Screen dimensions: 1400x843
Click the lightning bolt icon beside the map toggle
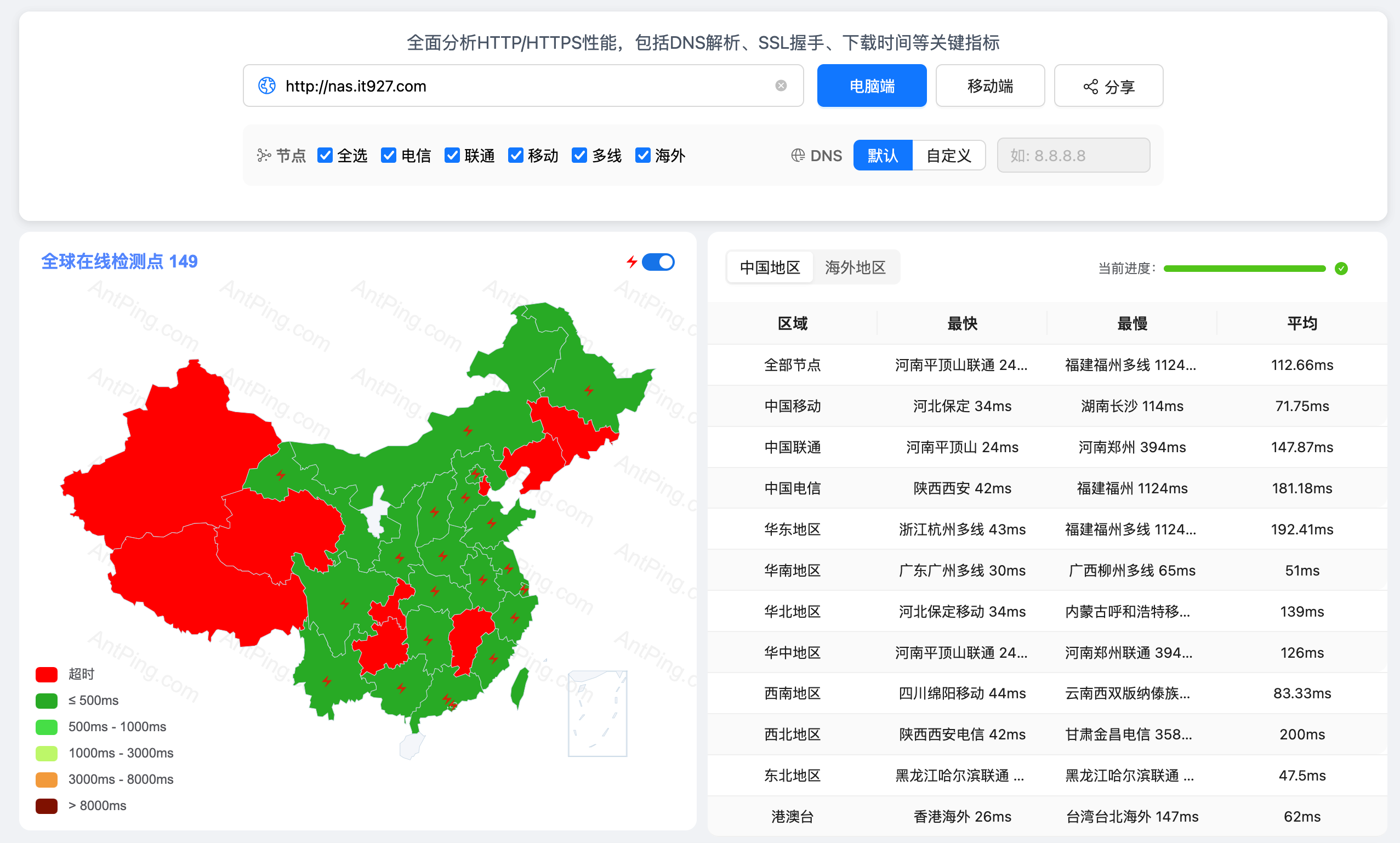pyautogui.click(x=631, y=261)
